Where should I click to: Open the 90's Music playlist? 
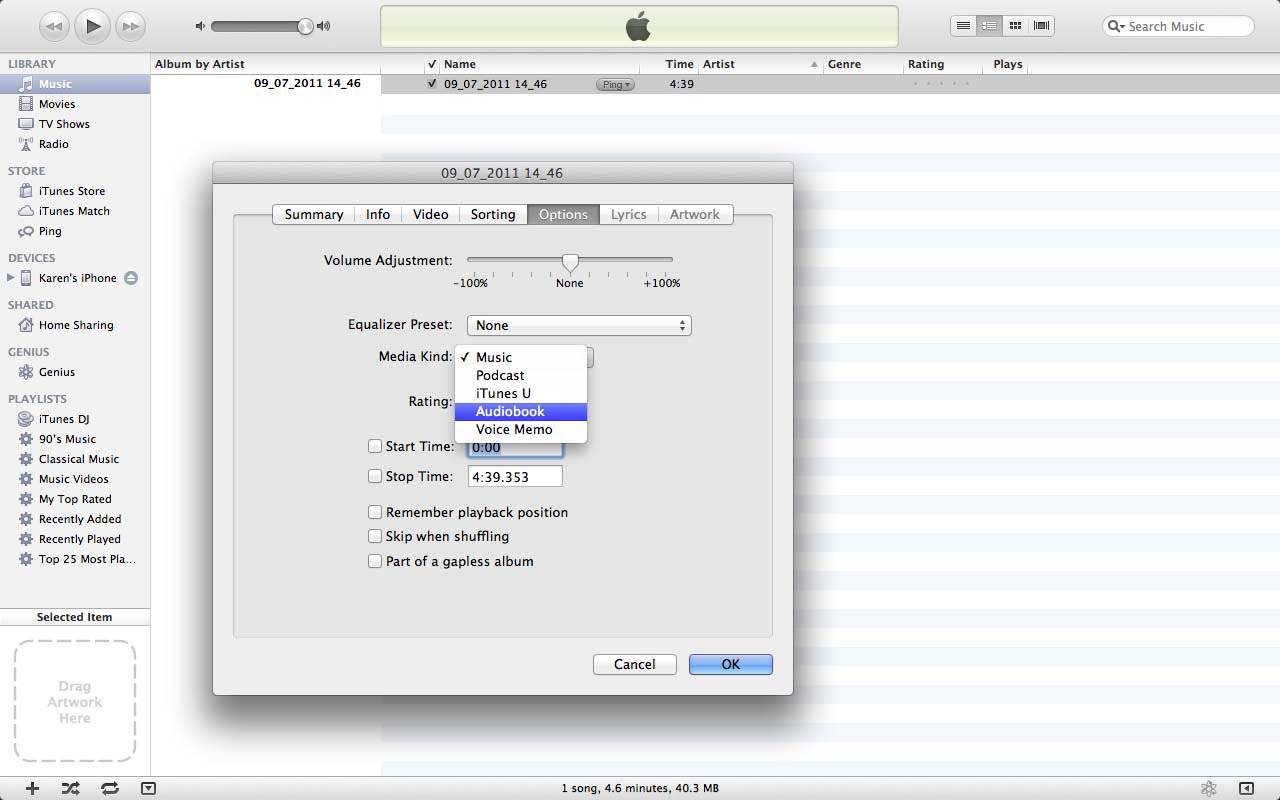pyautogui.click(x=75, y=439)
